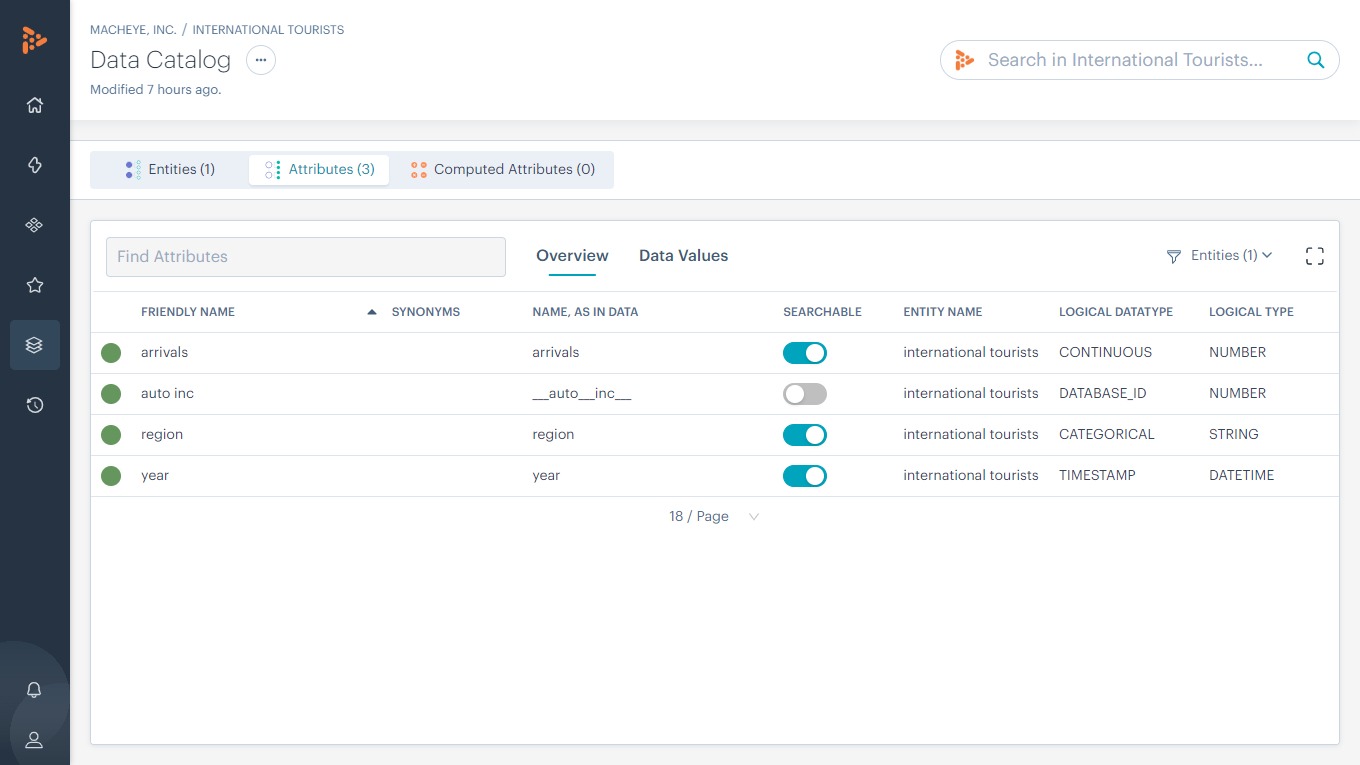Click INTERNATIONAL TOURISTS breadcrumb link
This screenshot has height=765, width=1360.
pyautogui.click(x=268, y=30)
